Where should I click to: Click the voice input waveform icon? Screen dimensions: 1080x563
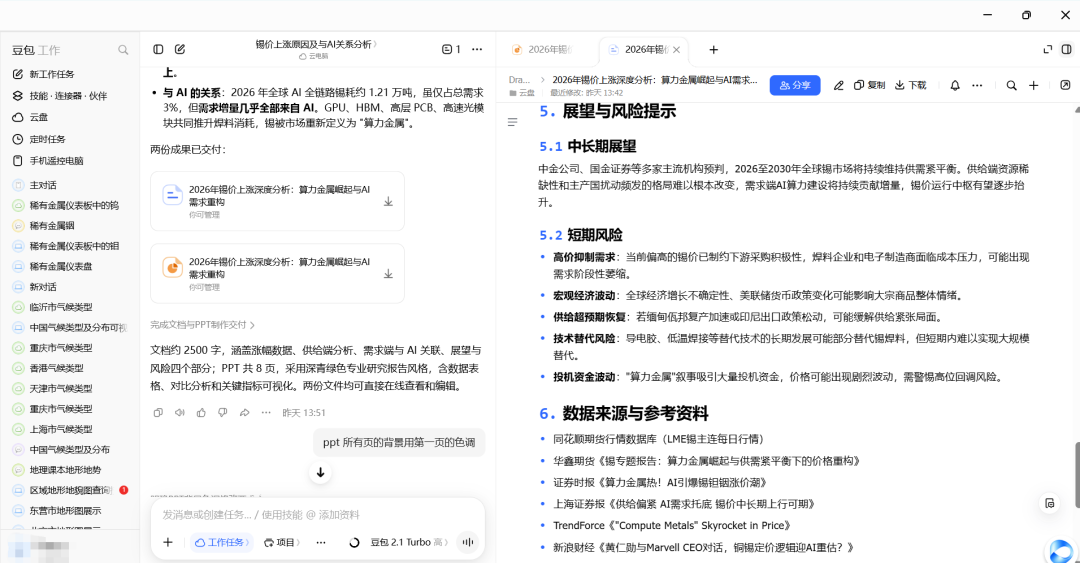[x=468, y=542]
